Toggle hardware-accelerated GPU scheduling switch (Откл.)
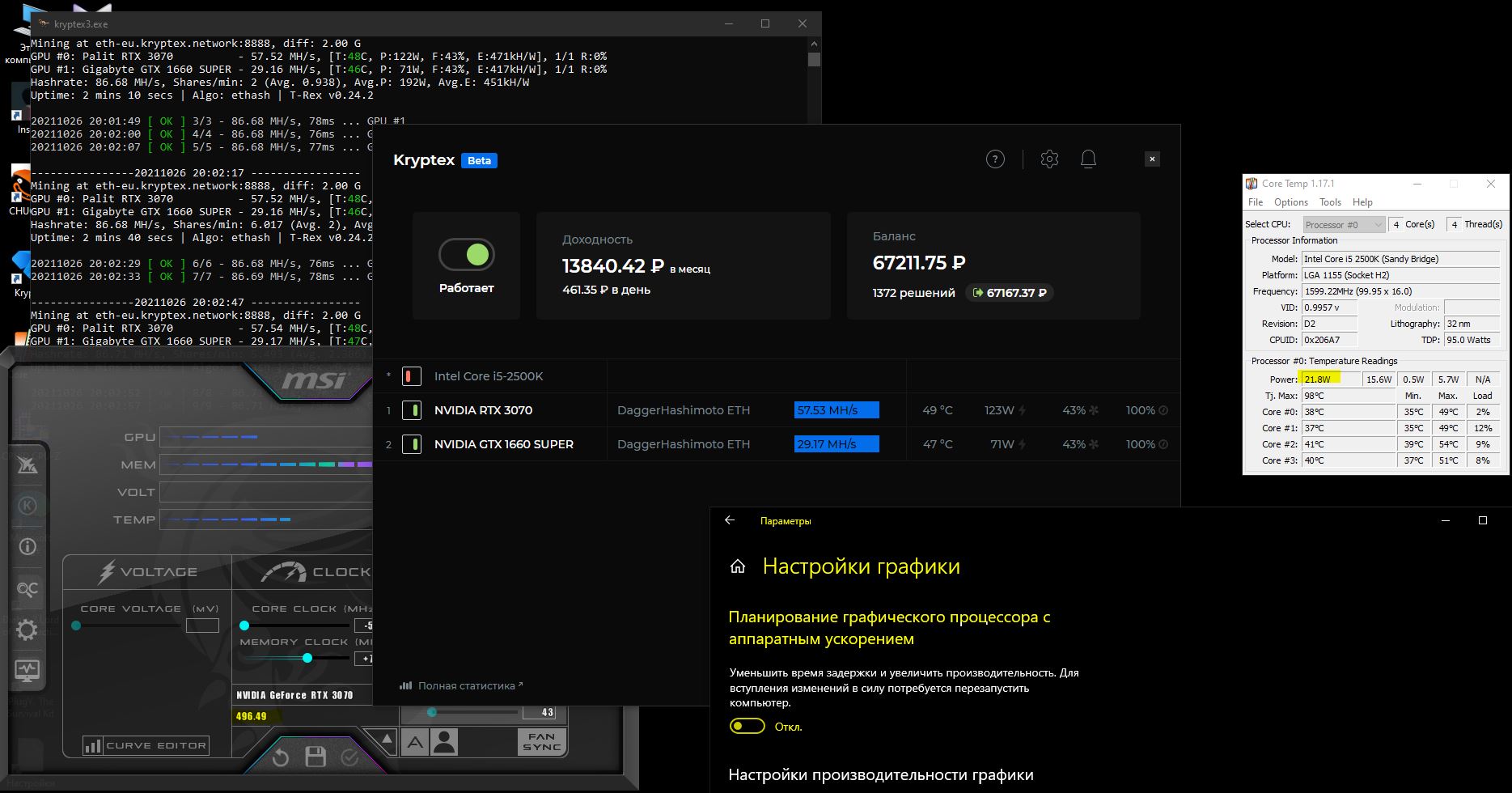This screenshot has width=1512, height=793. point(748,727)
